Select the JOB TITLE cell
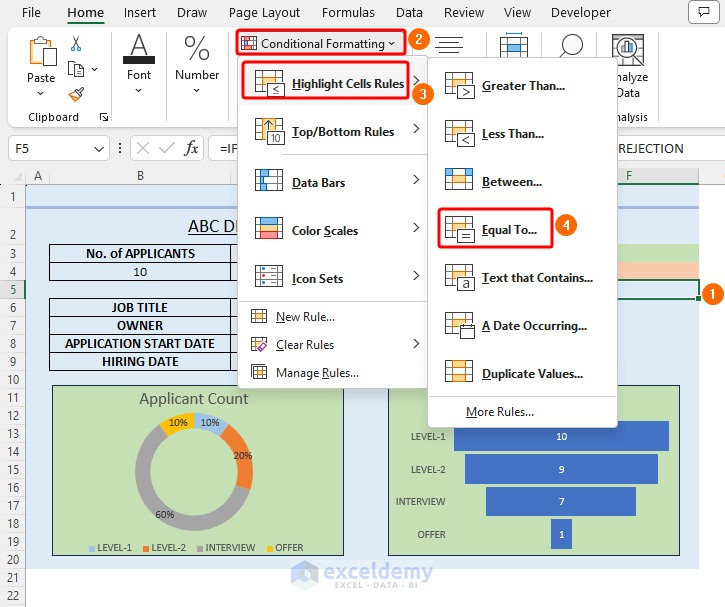Viewport: 725px width, 607px height. [x=140, y=307]
